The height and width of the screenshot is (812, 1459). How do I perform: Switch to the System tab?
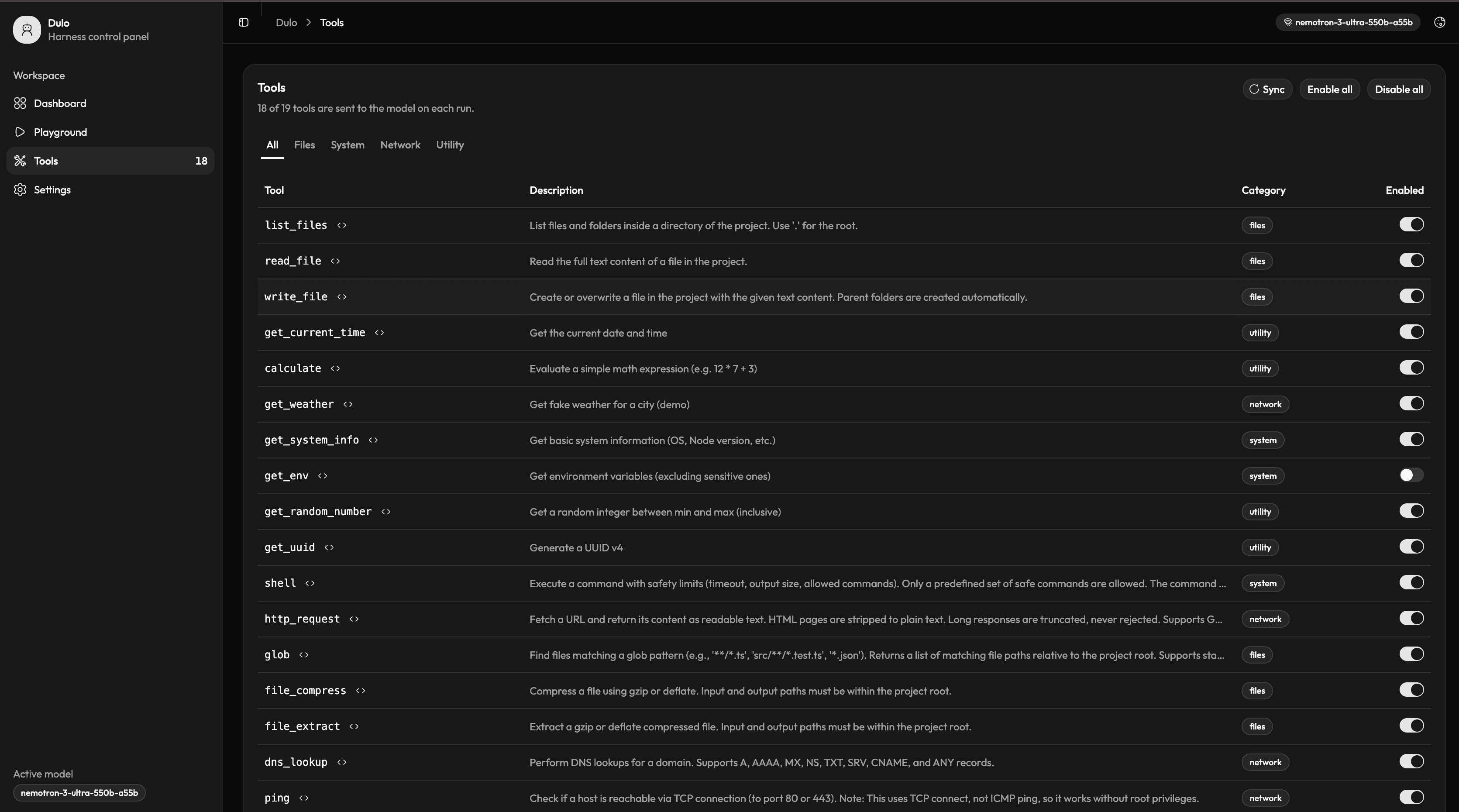click(347, 145)
